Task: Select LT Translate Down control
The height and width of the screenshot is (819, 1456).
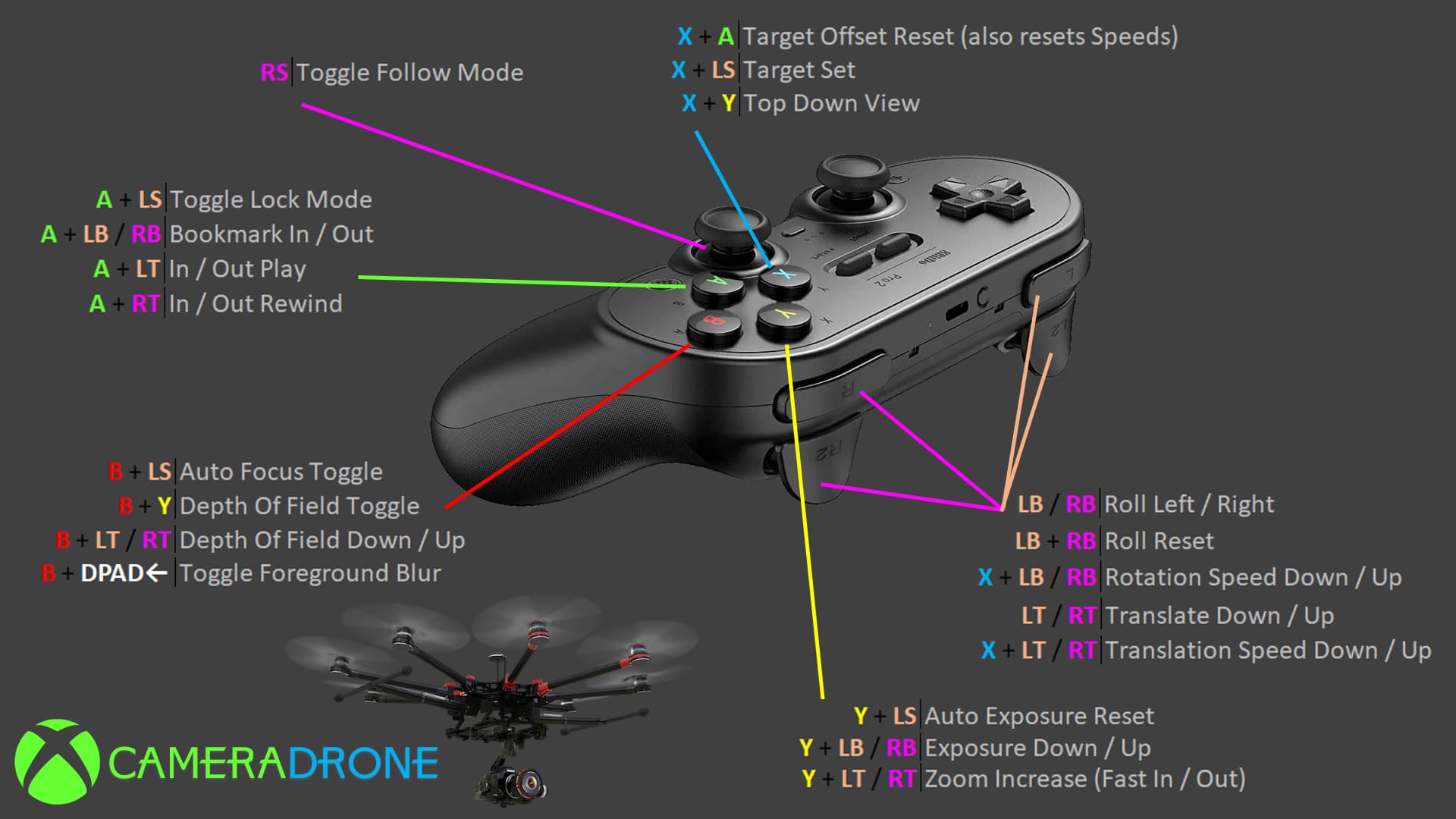Action: tap(1036, 620)
